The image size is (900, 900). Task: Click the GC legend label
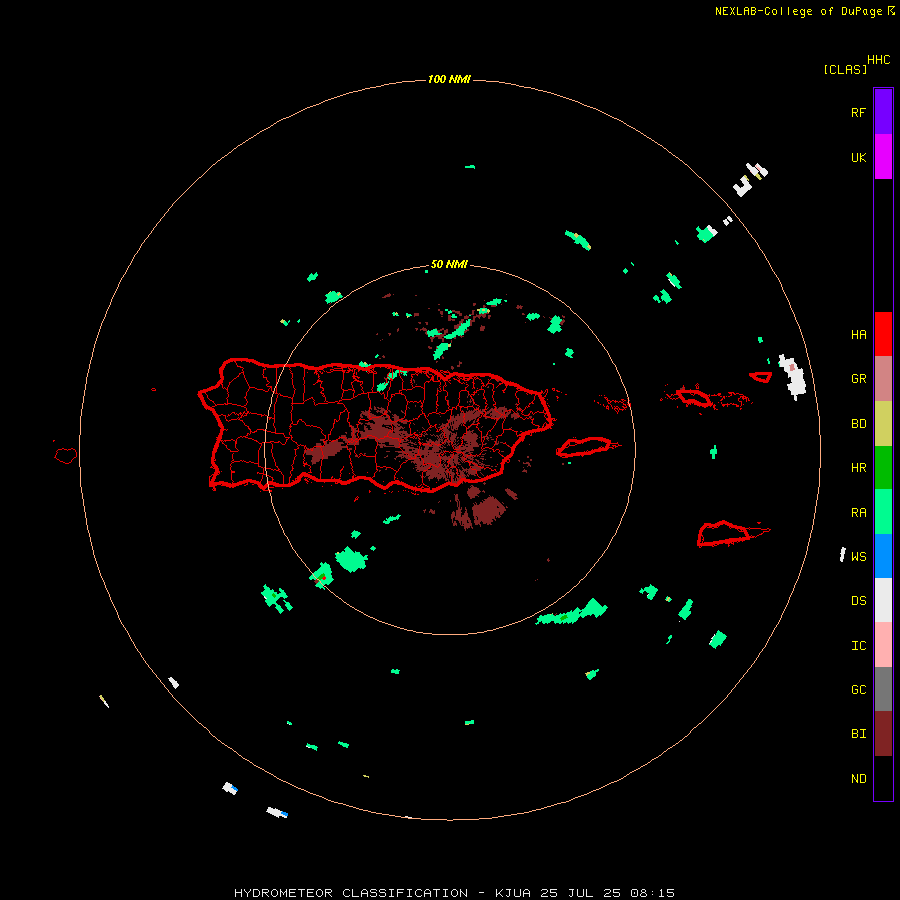[x=858, y=689]
